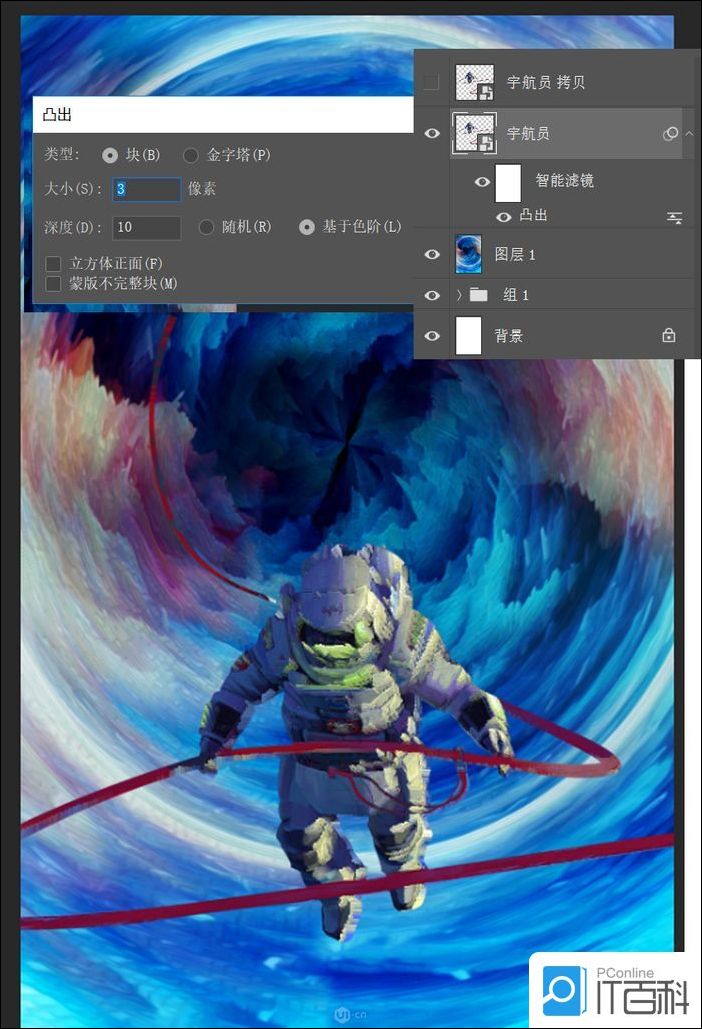702x1029 pixels.
Task: Click the 深度(D) depth input field
Action: pos(146,227)
